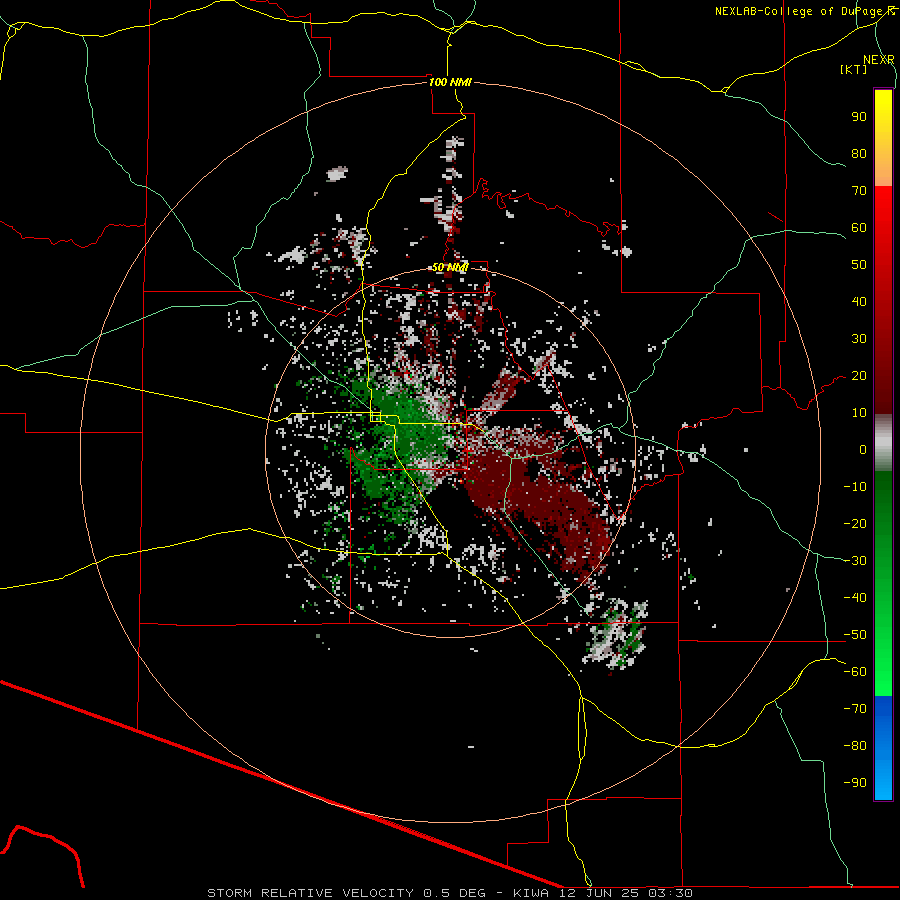Click the -70 value on velocity scale

(855, 709)
